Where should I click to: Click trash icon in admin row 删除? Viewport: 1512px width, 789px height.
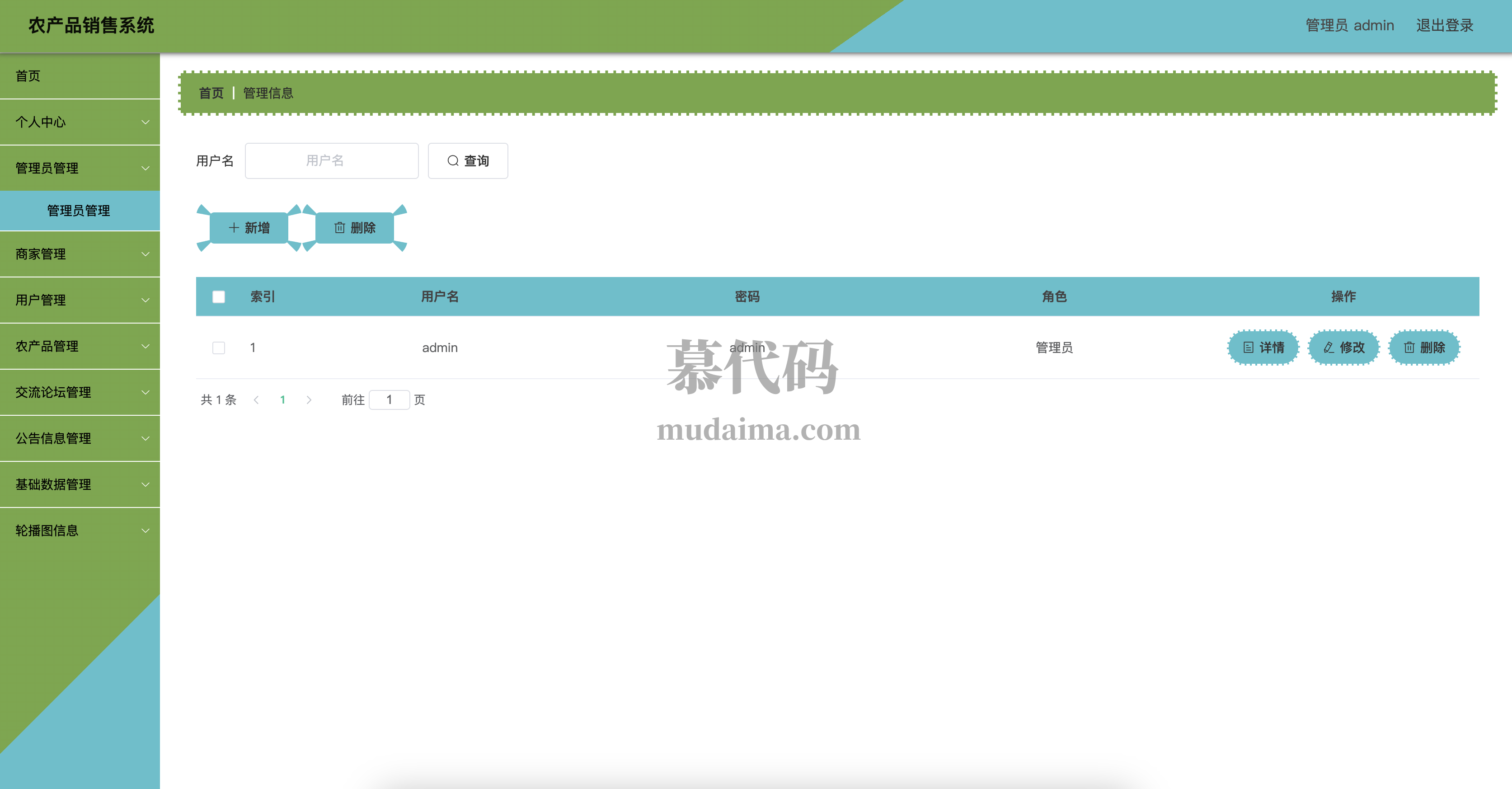(1409, 348)
